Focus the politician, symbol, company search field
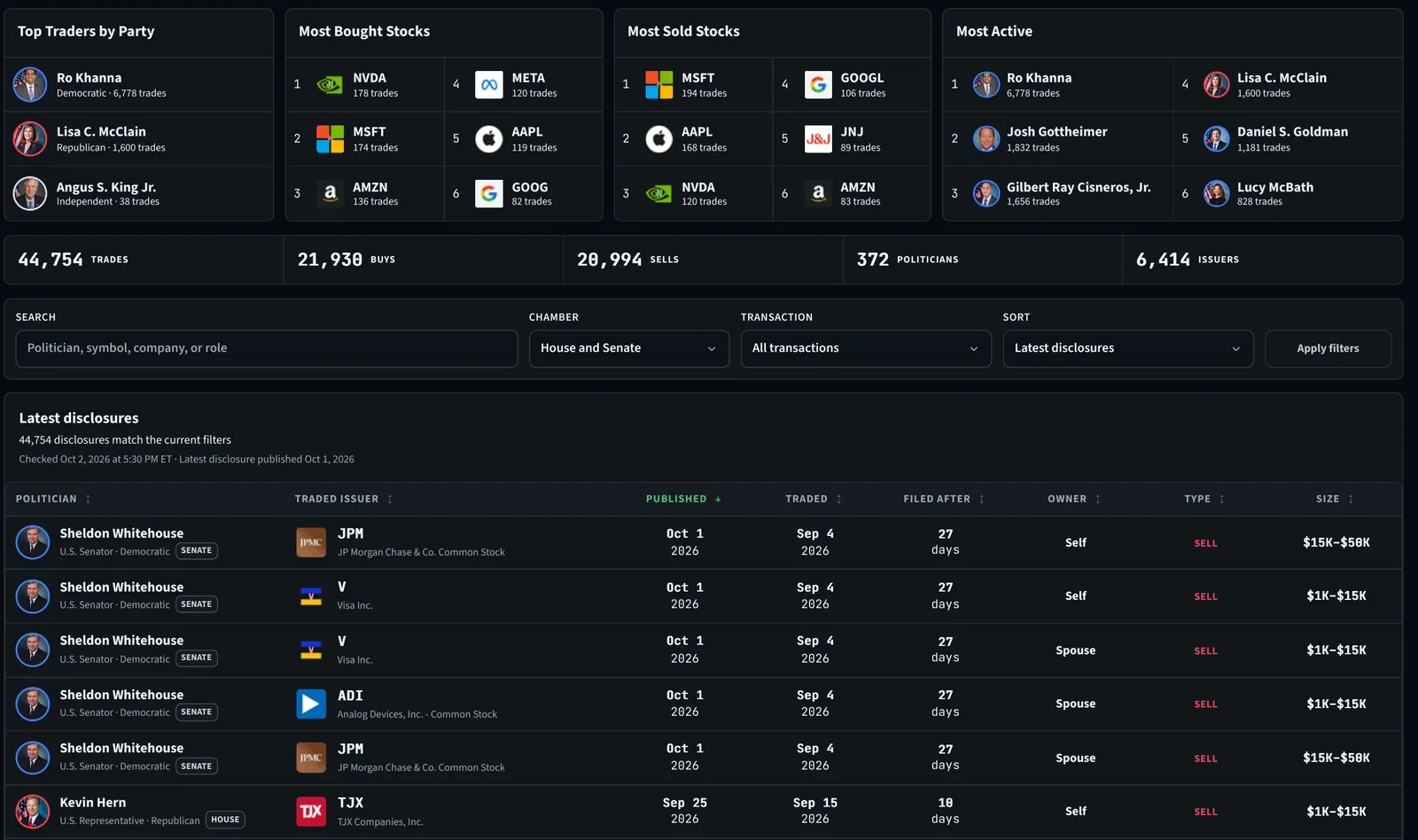Image resolution: width=1418 pixels, height=840 pixels. click(267, 348)
